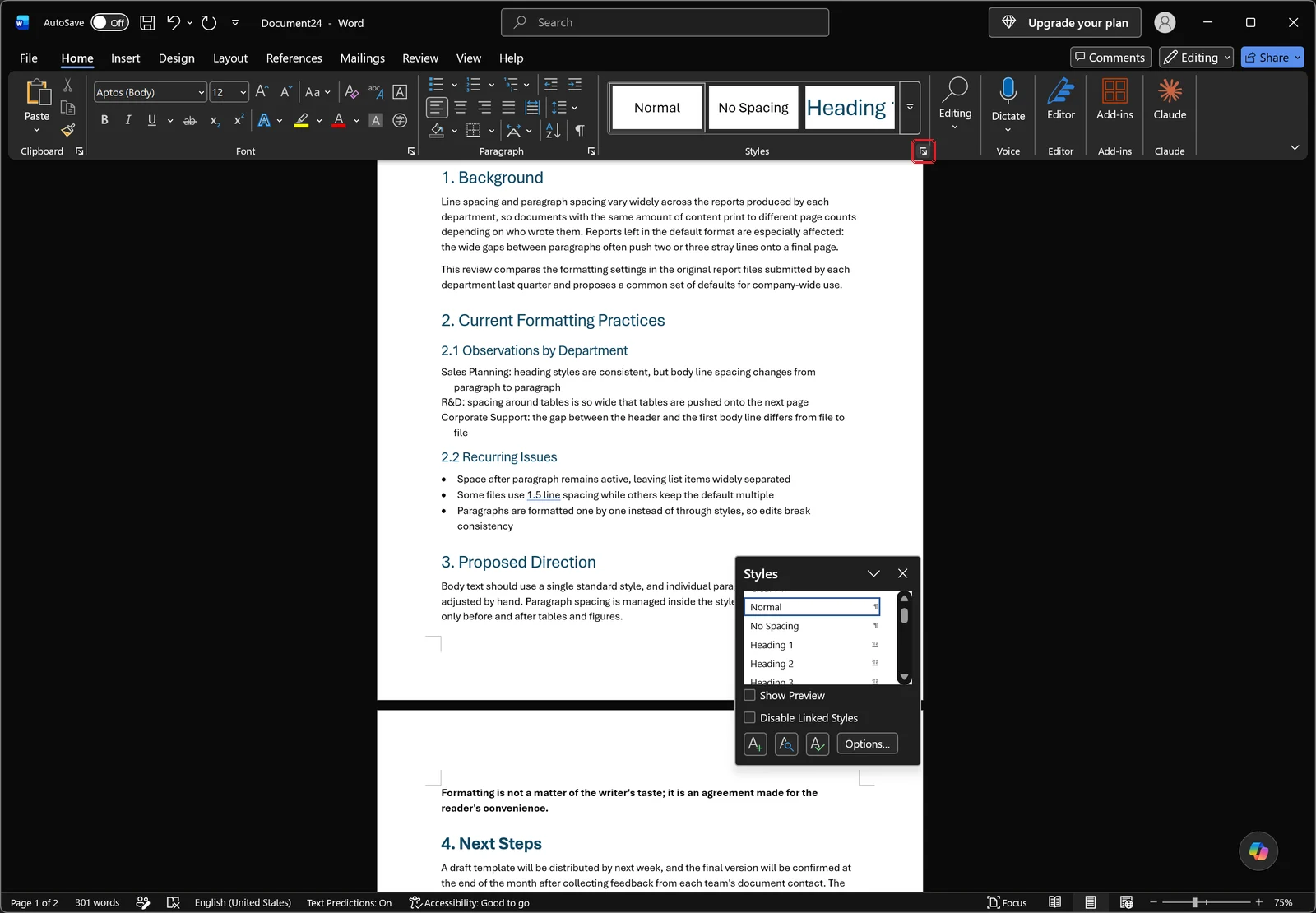Increase font size with Grow Font icon
Screen dimensions: 1316x913
[x=262, y=92]
